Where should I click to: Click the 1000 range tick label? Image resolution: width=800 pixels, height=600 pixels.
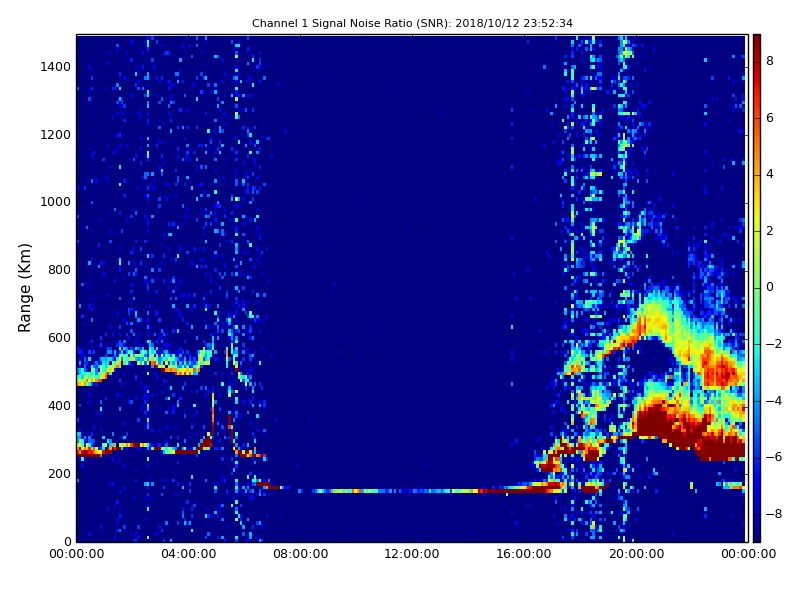[x=56, y=202]
